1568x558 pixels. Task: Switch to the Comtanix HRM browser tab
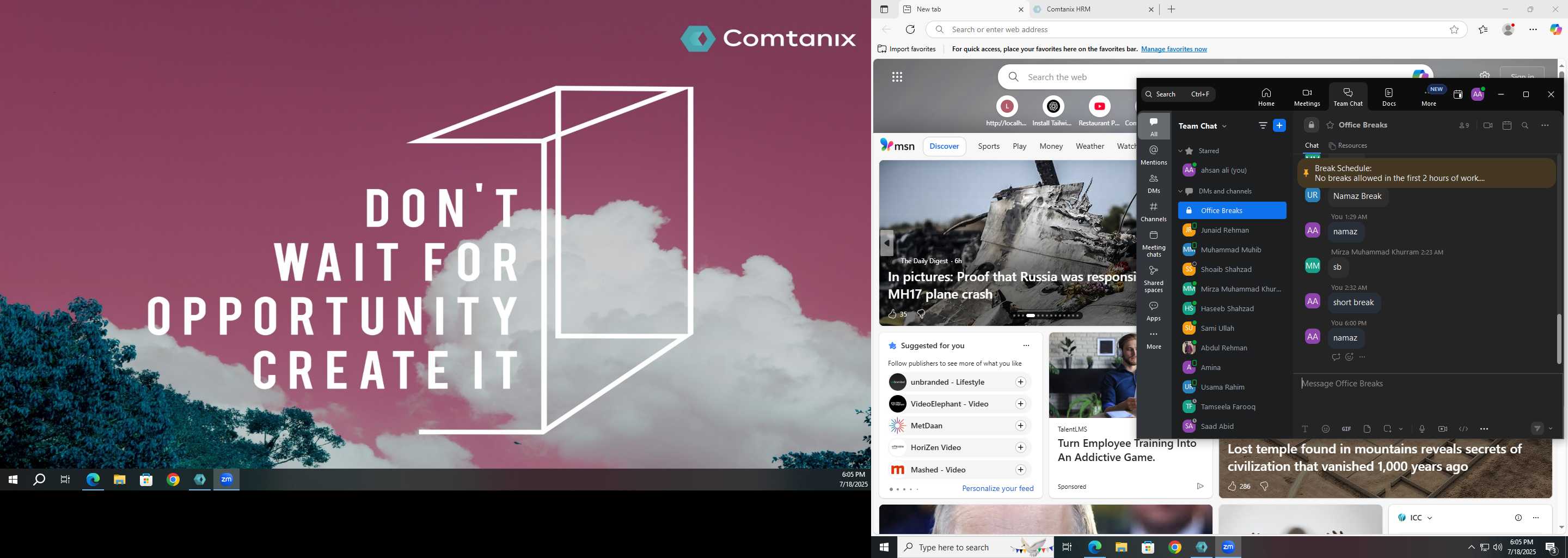(x=1094, y=9)
